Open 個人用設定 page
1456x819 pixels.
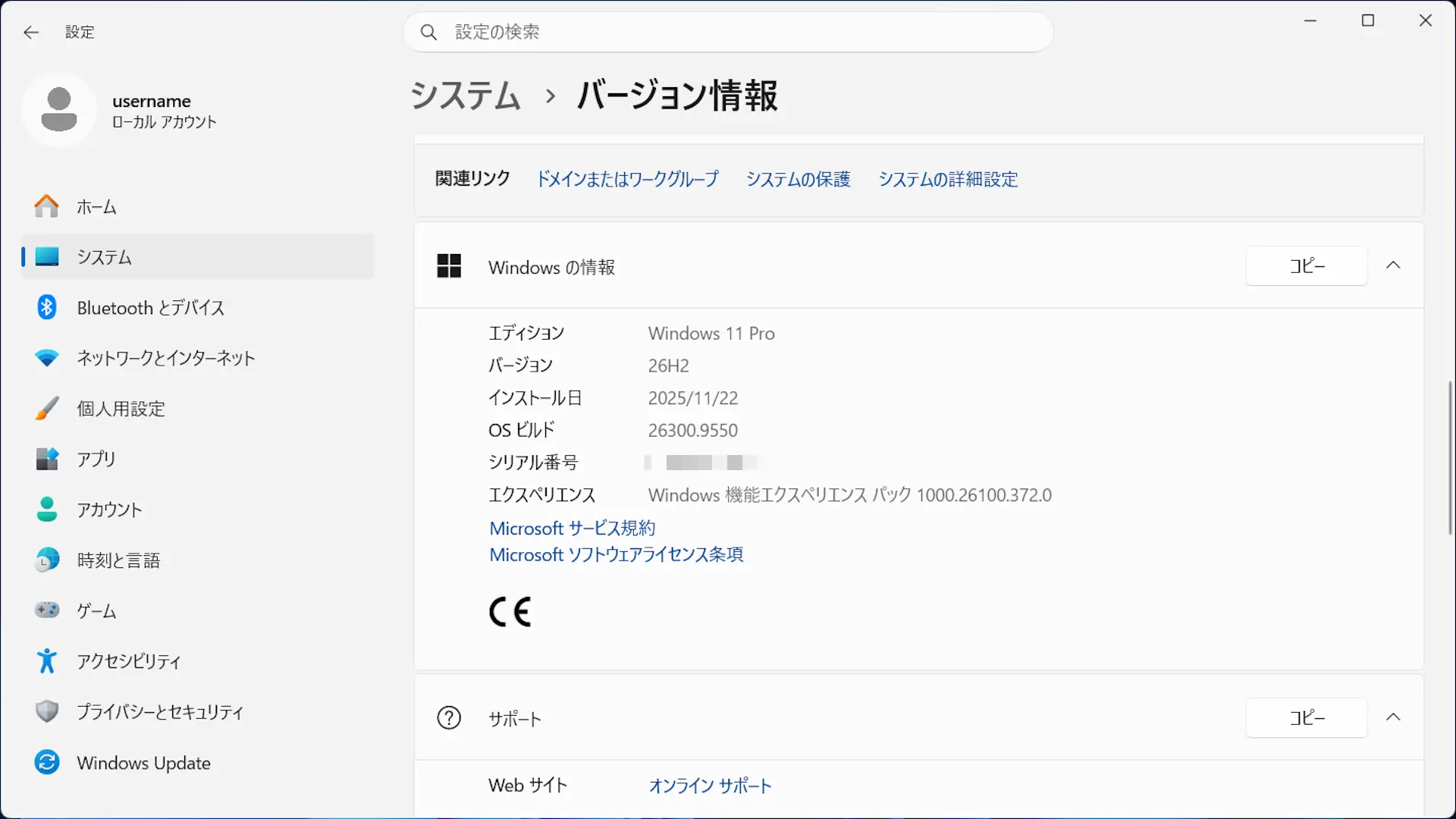click(x=198, y=408)
